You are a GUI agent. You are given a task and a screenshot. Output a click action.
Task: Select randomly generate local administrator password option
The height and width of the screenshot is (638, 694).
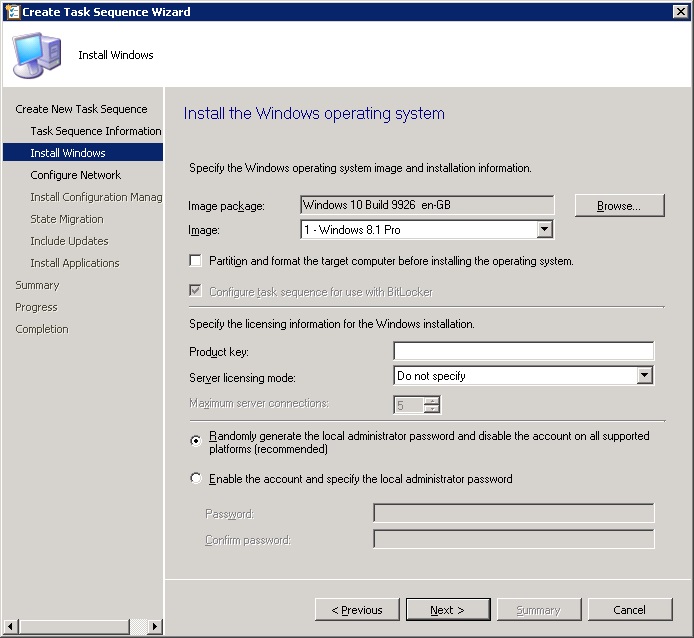point(195,439)
